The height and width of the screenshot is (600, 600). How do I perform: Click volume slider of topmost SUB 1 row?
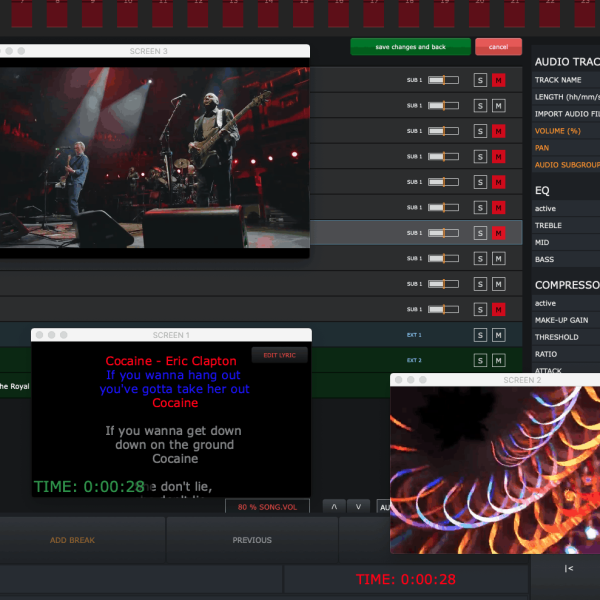coord(443,80)
